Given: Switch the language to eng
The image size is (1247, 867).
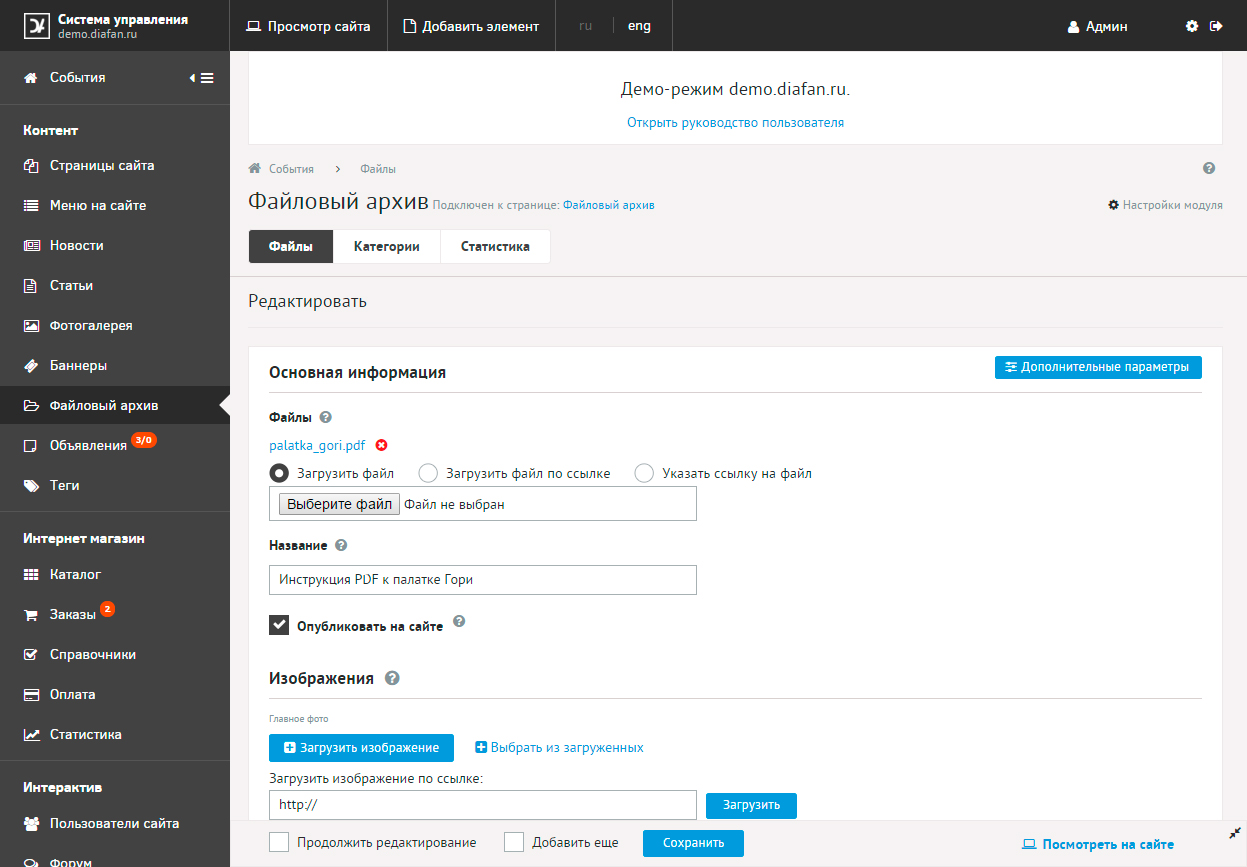Looking at the screenshot, I should tap(639, 26).
